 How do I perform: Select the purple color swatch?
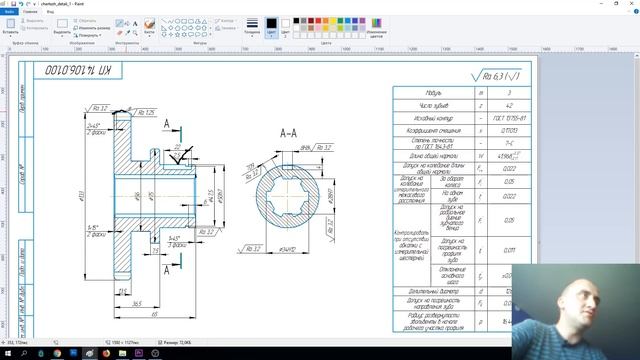[x=362, y=20]
